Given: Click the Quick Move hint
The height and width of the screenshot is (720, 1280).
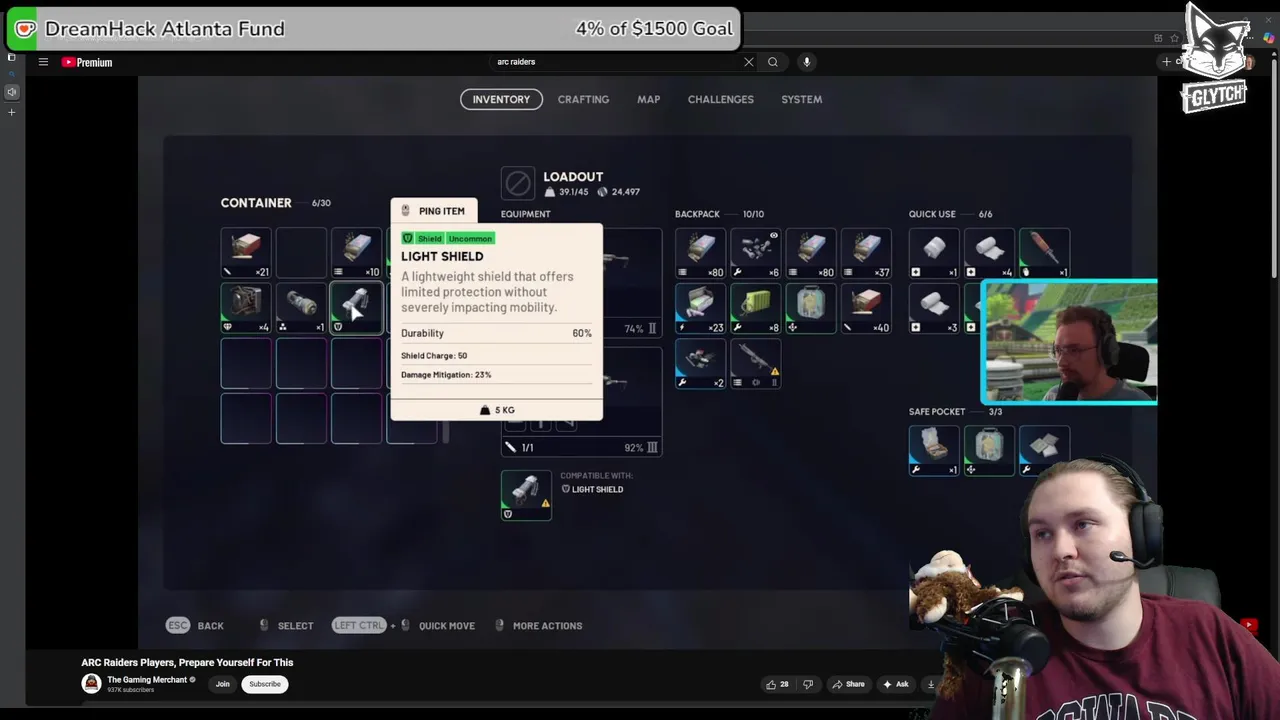Looking at the screenshot, I should click(x=404, y=626).
